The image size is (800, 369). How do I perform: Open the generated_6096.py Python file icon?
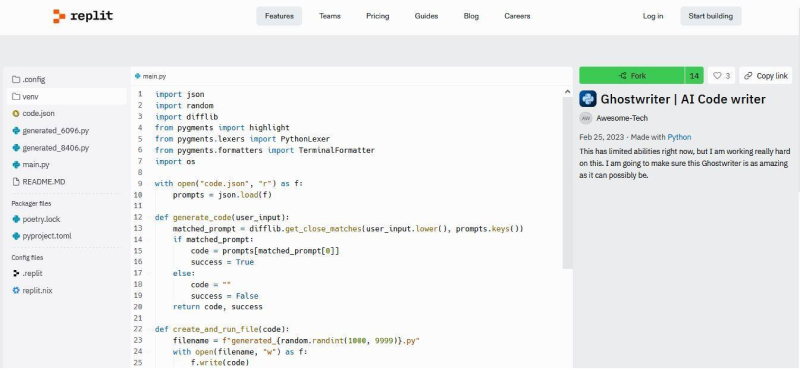click(16, 131)
